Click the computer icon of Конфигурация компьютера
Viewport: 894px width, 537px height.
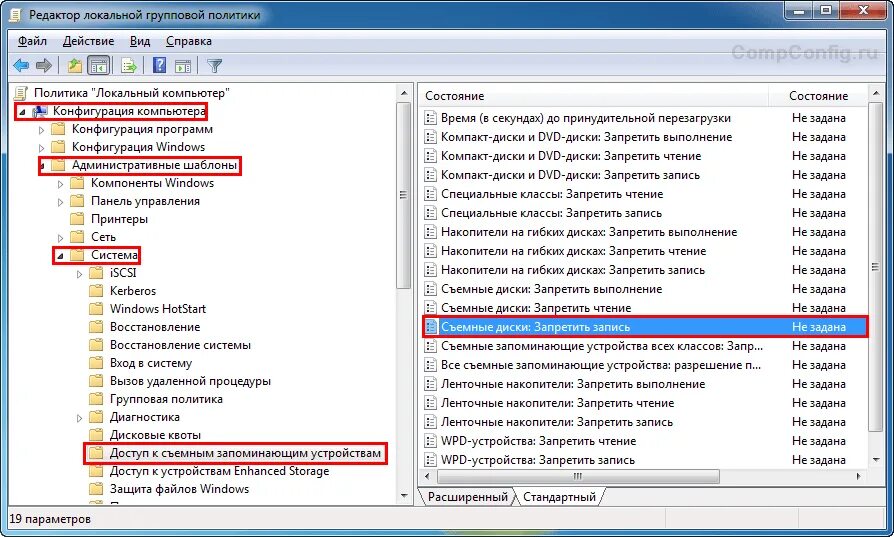click(39, 111)
